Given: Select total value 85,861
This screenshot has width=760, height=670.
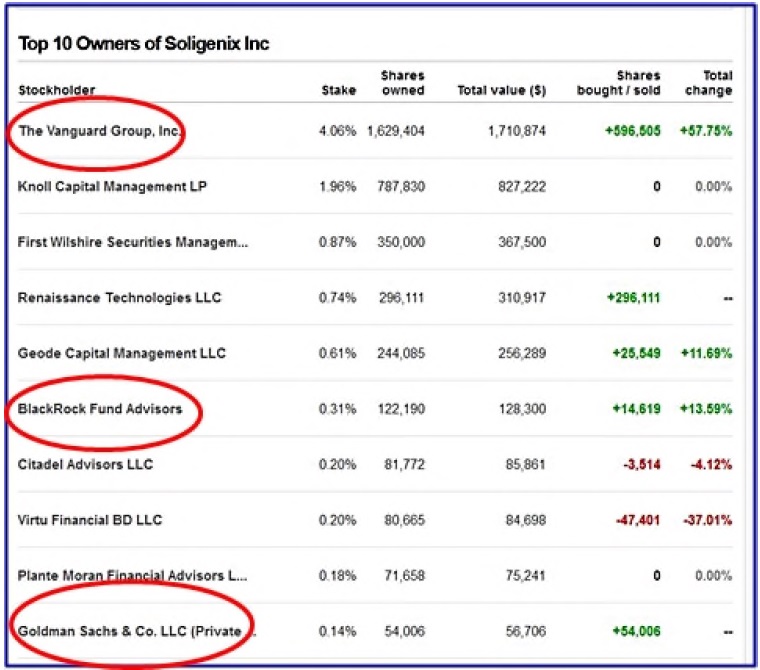Looking at the screenshot, I should tap(525, 464).
